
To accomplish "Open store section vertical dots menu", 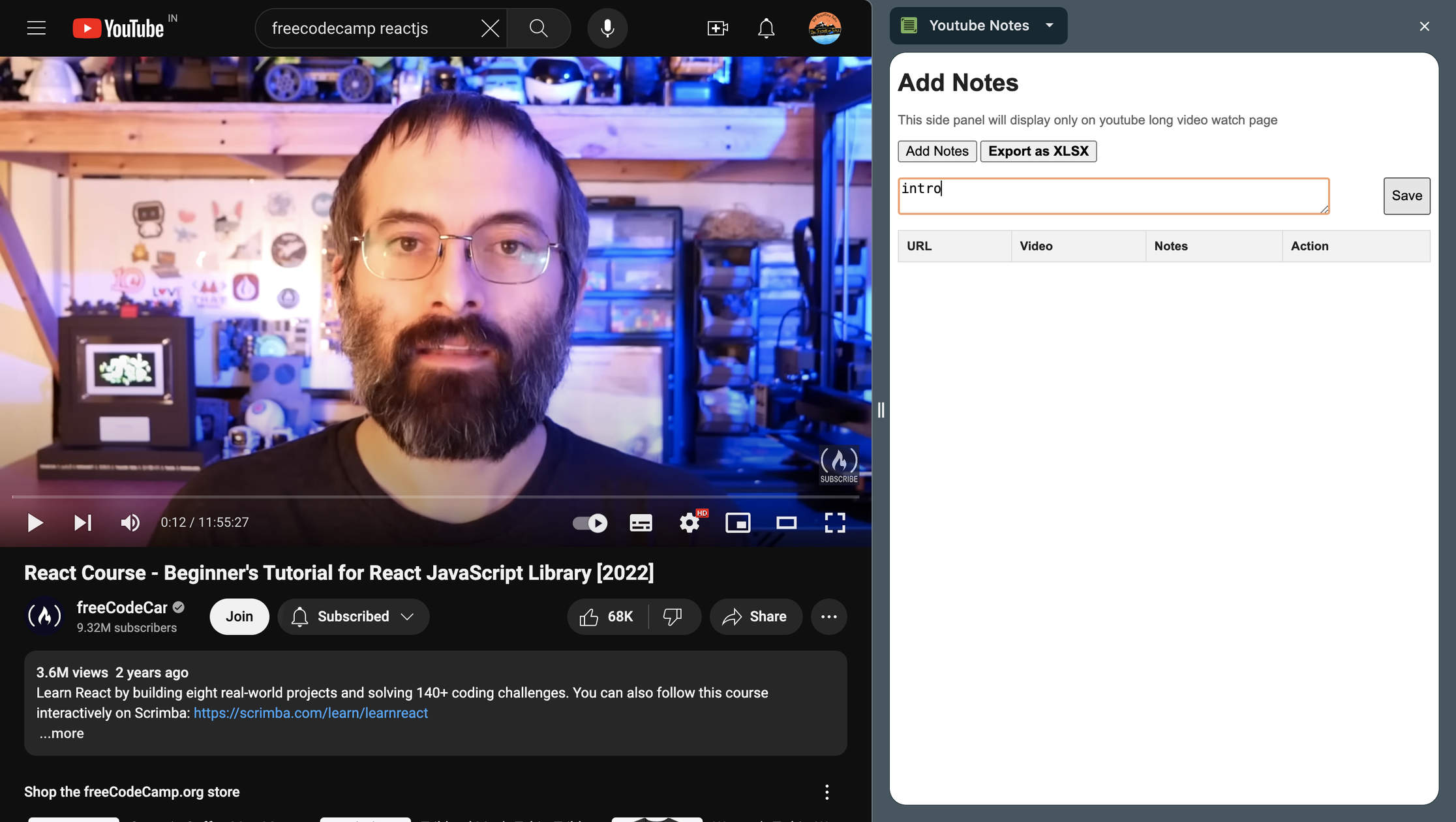I will coord(827,792).
